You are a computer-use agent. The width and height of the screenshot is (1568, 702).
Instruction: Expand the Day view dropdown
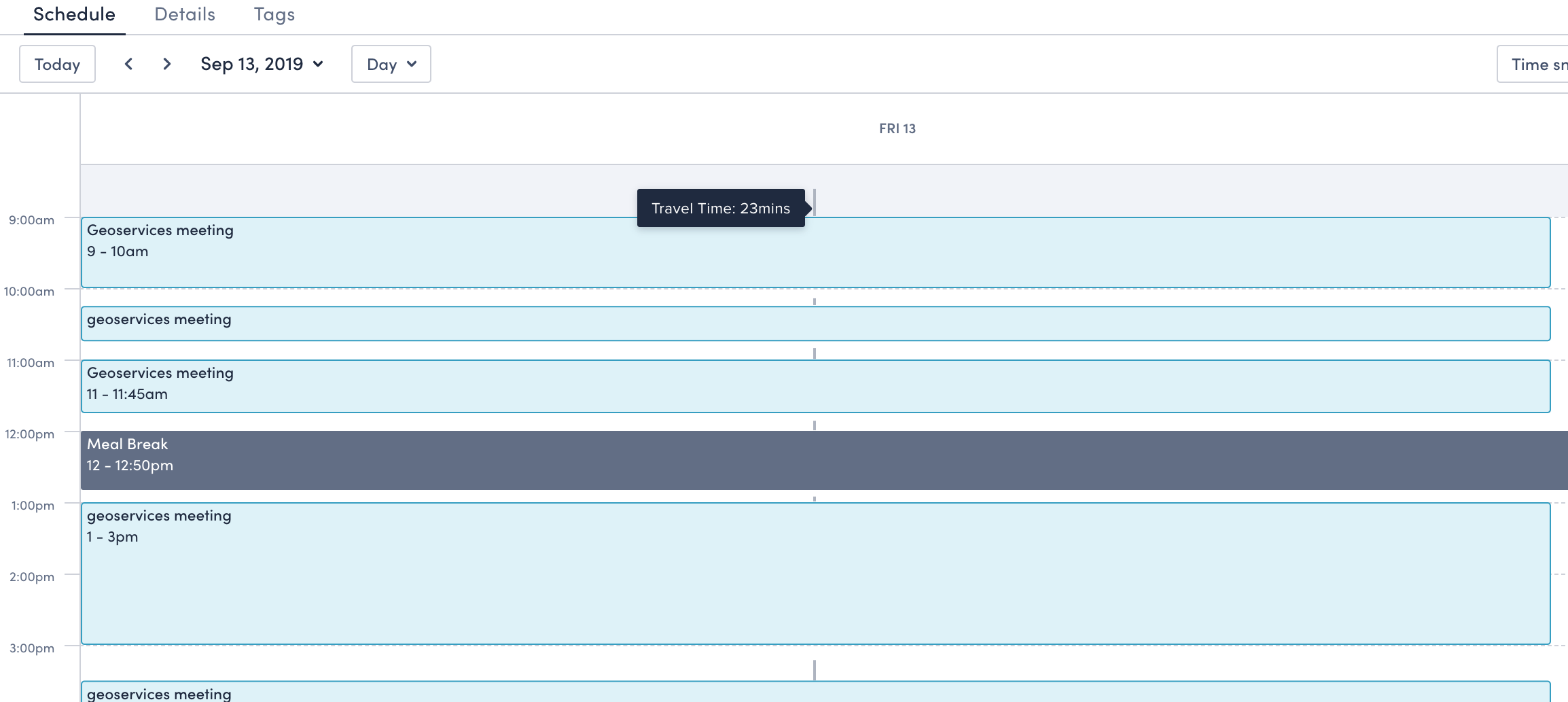(x=391, y=64)
